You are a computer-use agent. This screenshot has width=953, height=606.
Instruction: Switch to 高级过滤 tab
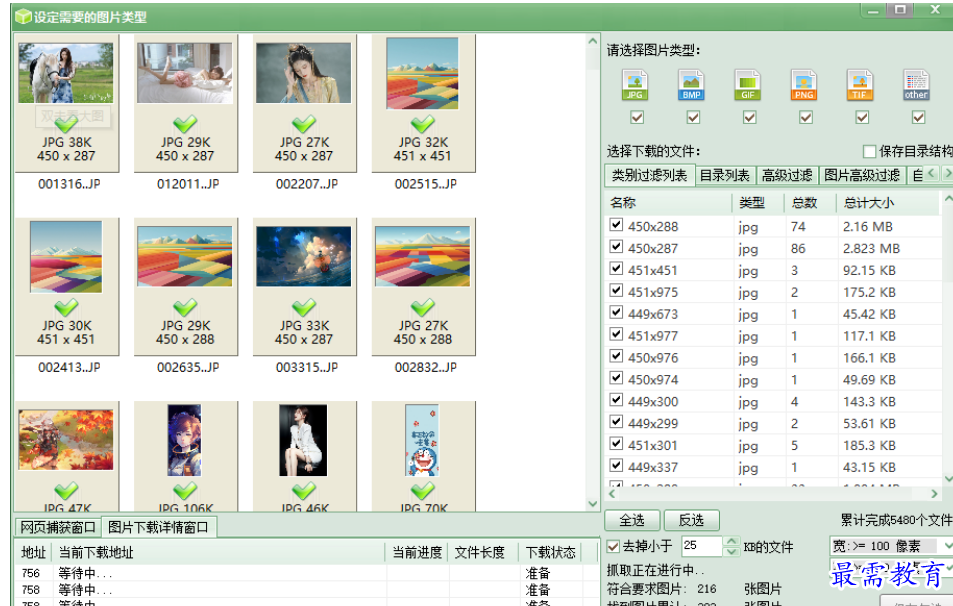[x=787, y=176]
